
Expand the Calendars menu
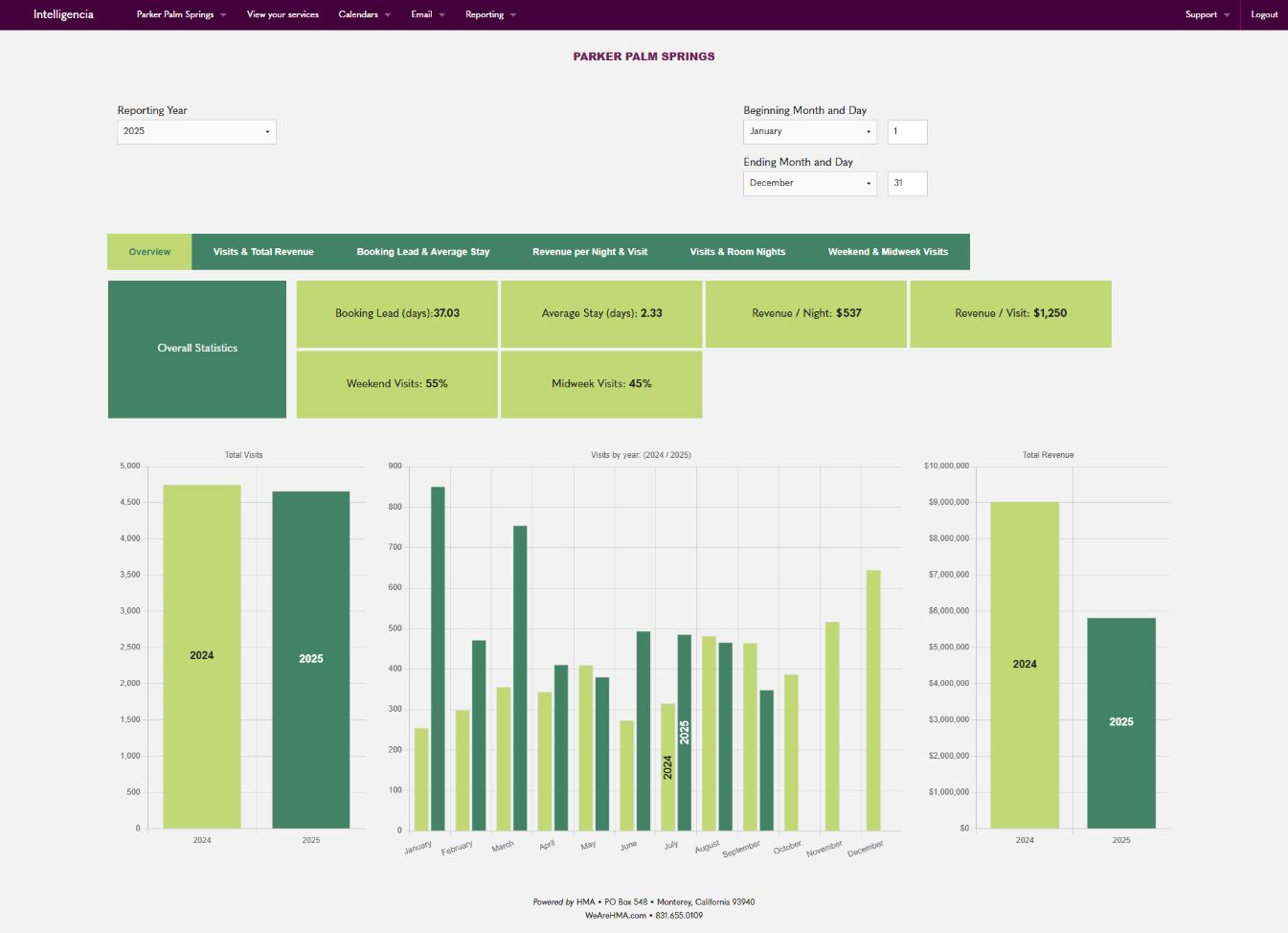(364, 14)
